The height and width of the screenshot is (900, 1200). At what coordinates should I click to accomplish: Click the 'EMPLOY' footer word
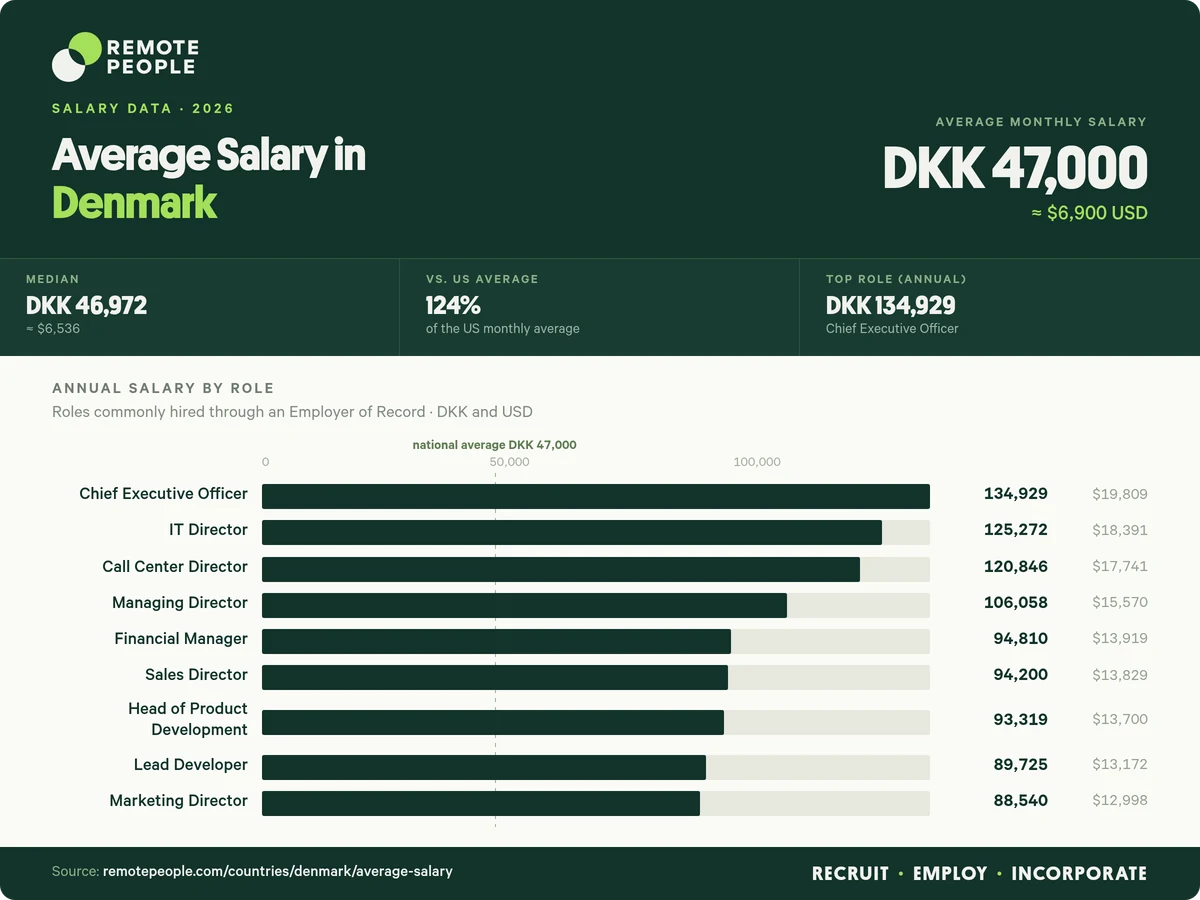[x=950, y=873]
